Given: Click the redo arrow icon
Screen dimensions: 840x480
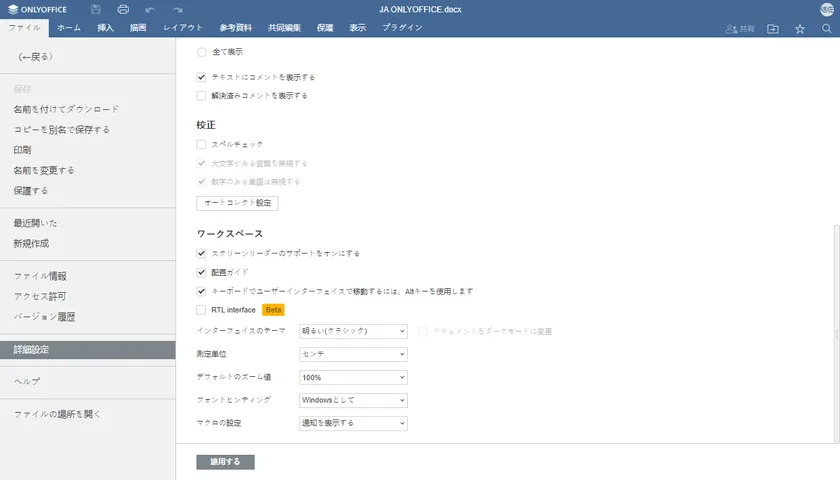Looking at the screenshot, I should pos(177,9).
